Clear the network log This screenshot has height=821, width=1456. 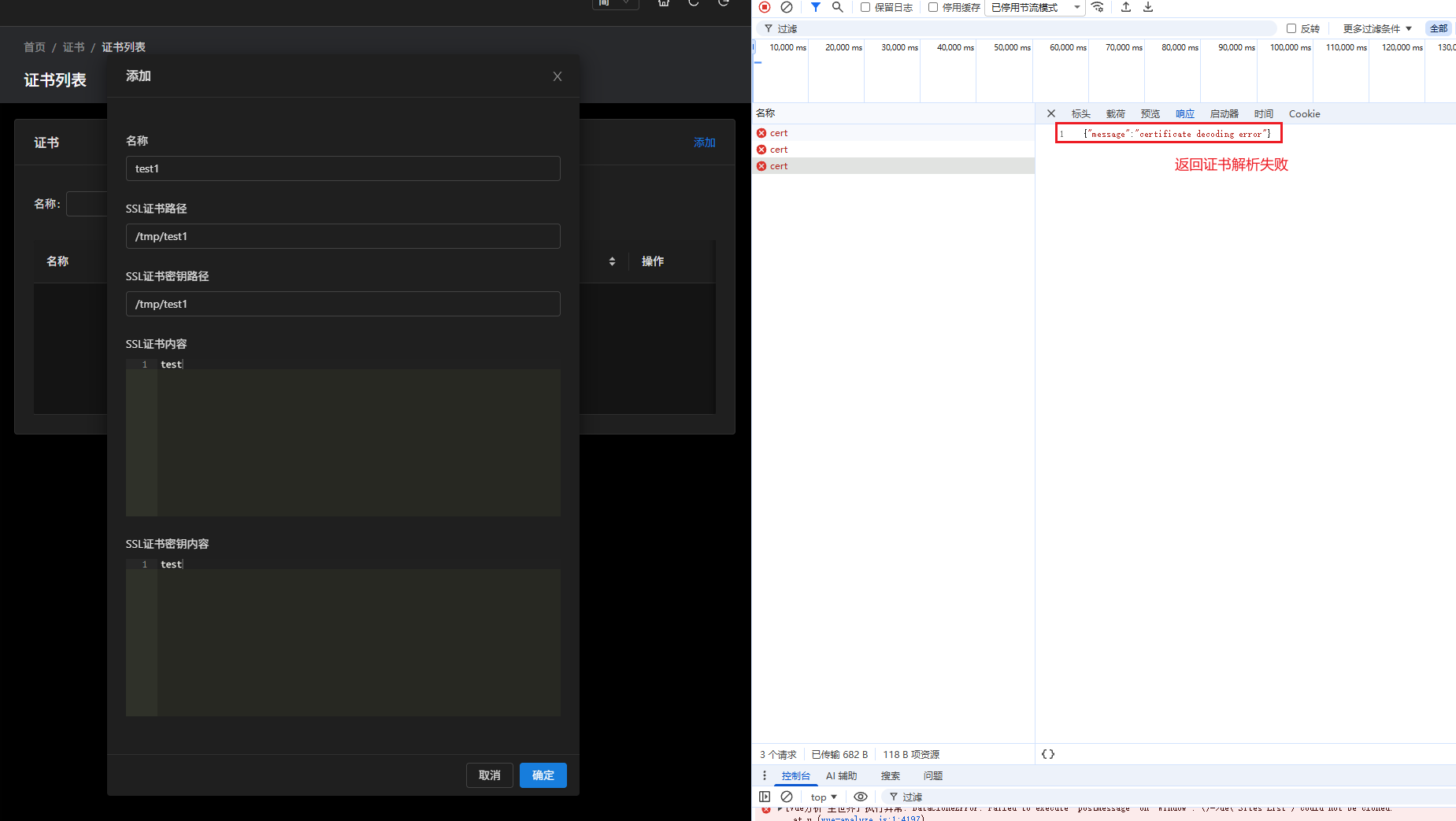coord(786,7)
